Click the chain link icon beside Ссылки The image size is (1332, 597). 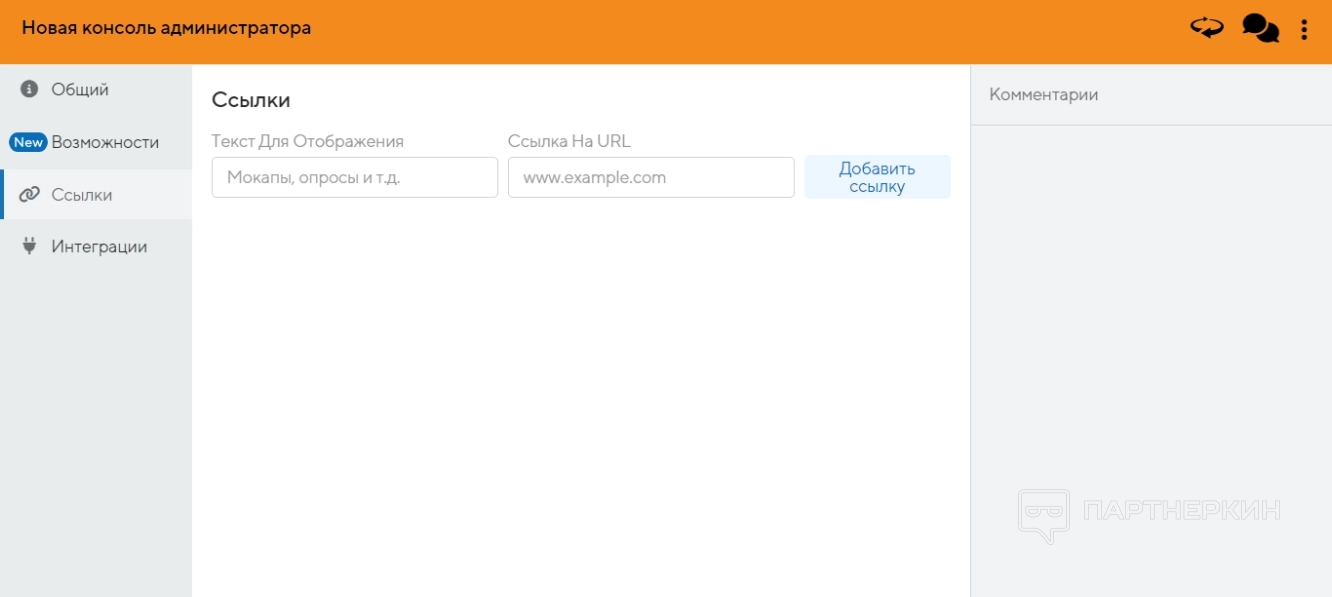[x=29, y=195]
